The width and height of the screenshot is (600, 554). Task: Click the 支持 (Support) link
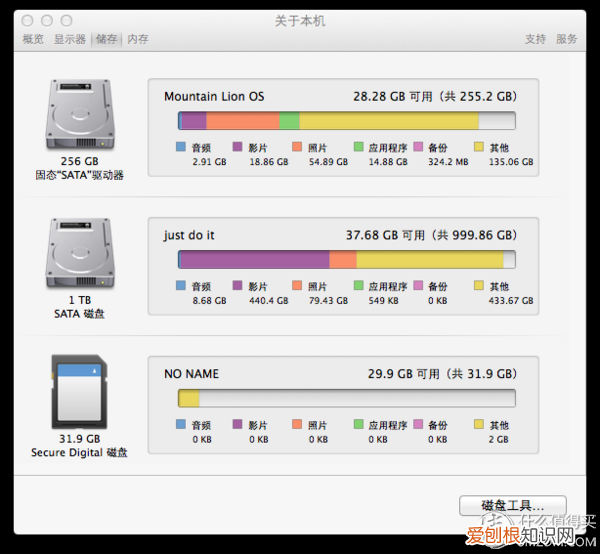[x=535, y=39]
